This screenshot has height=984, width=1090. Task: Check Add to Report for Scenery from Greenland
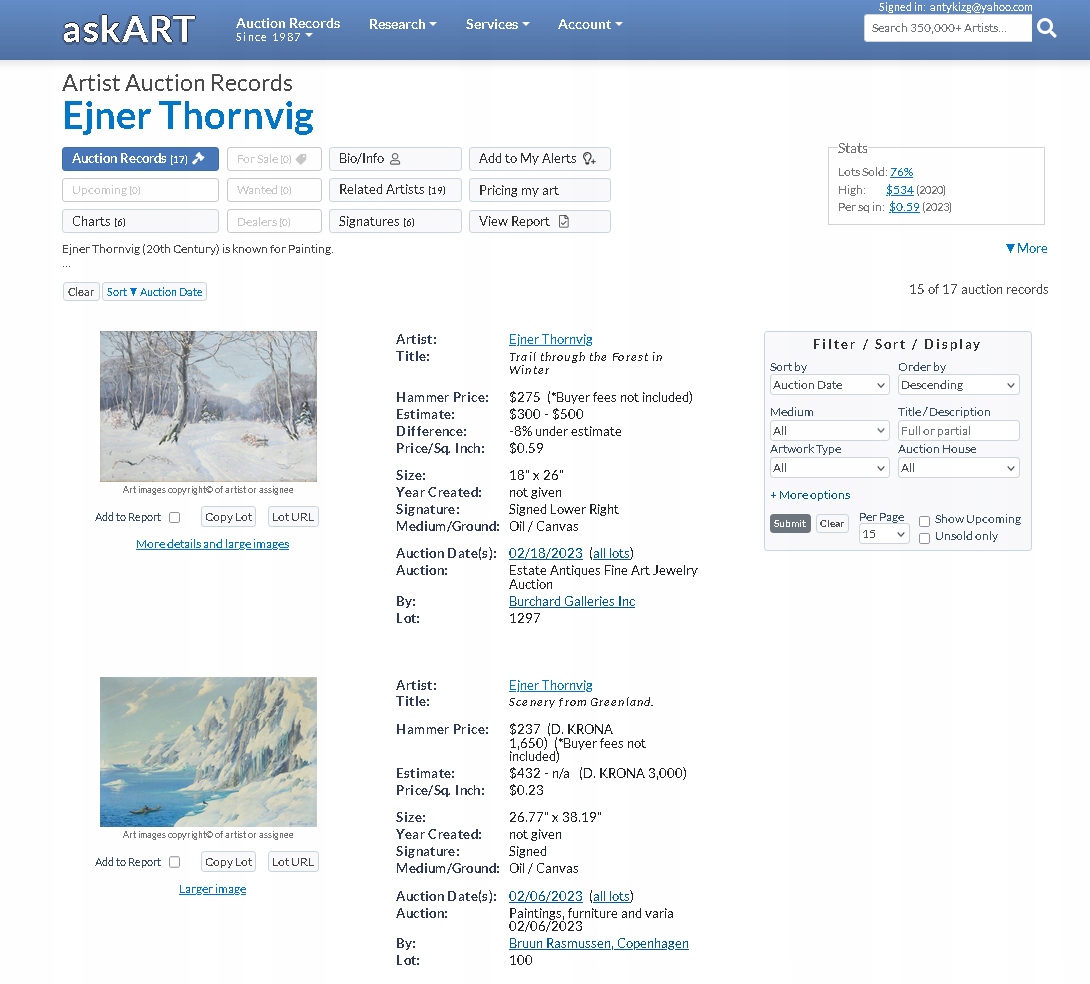tap(174, 862)
